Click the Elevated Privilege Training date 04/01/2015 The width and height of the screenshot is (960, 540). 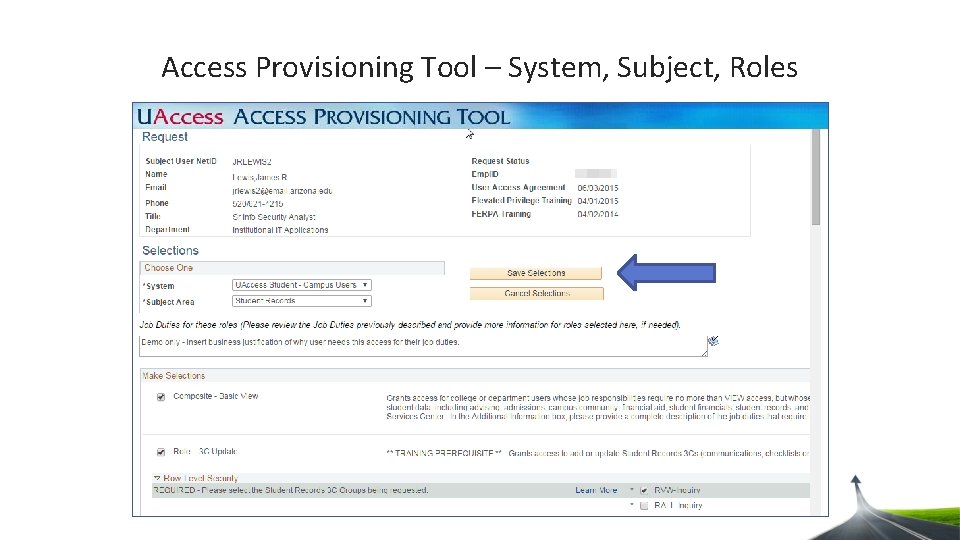(598, 201)
